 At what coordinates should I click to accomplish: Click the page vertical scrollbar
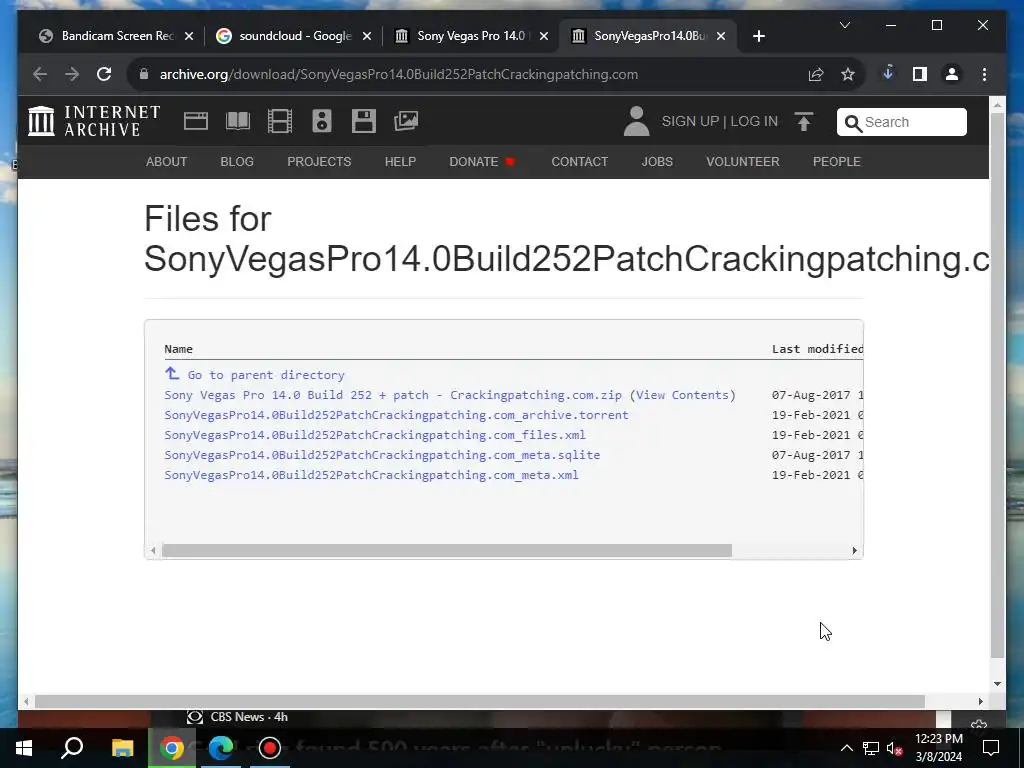pos(997,385)
